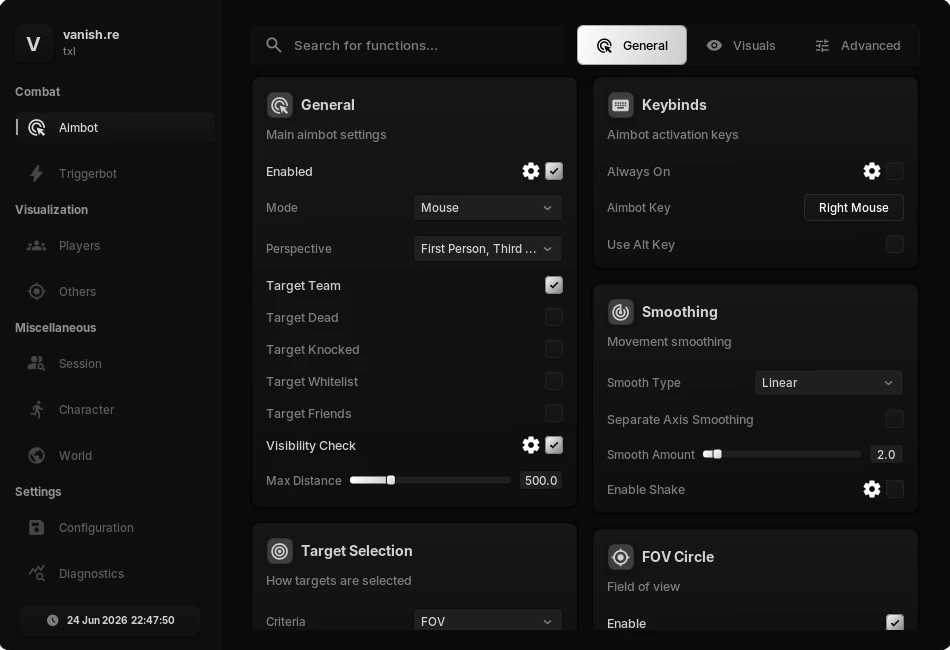Open the Triggerbot section

pyautogui.click(x=115, y=173)
